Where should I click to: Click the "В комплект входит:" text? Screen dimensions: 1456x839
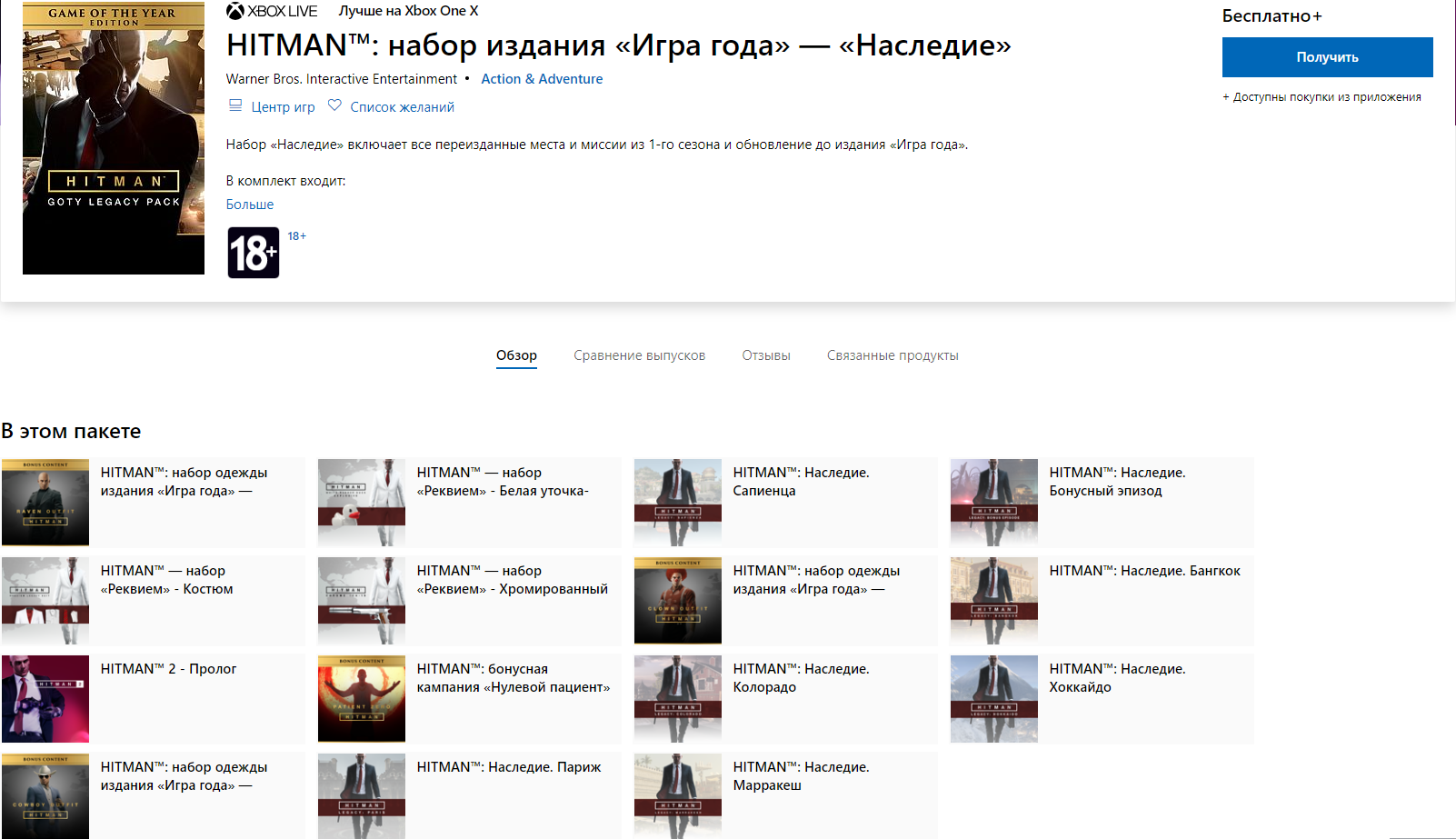(285, 181)
